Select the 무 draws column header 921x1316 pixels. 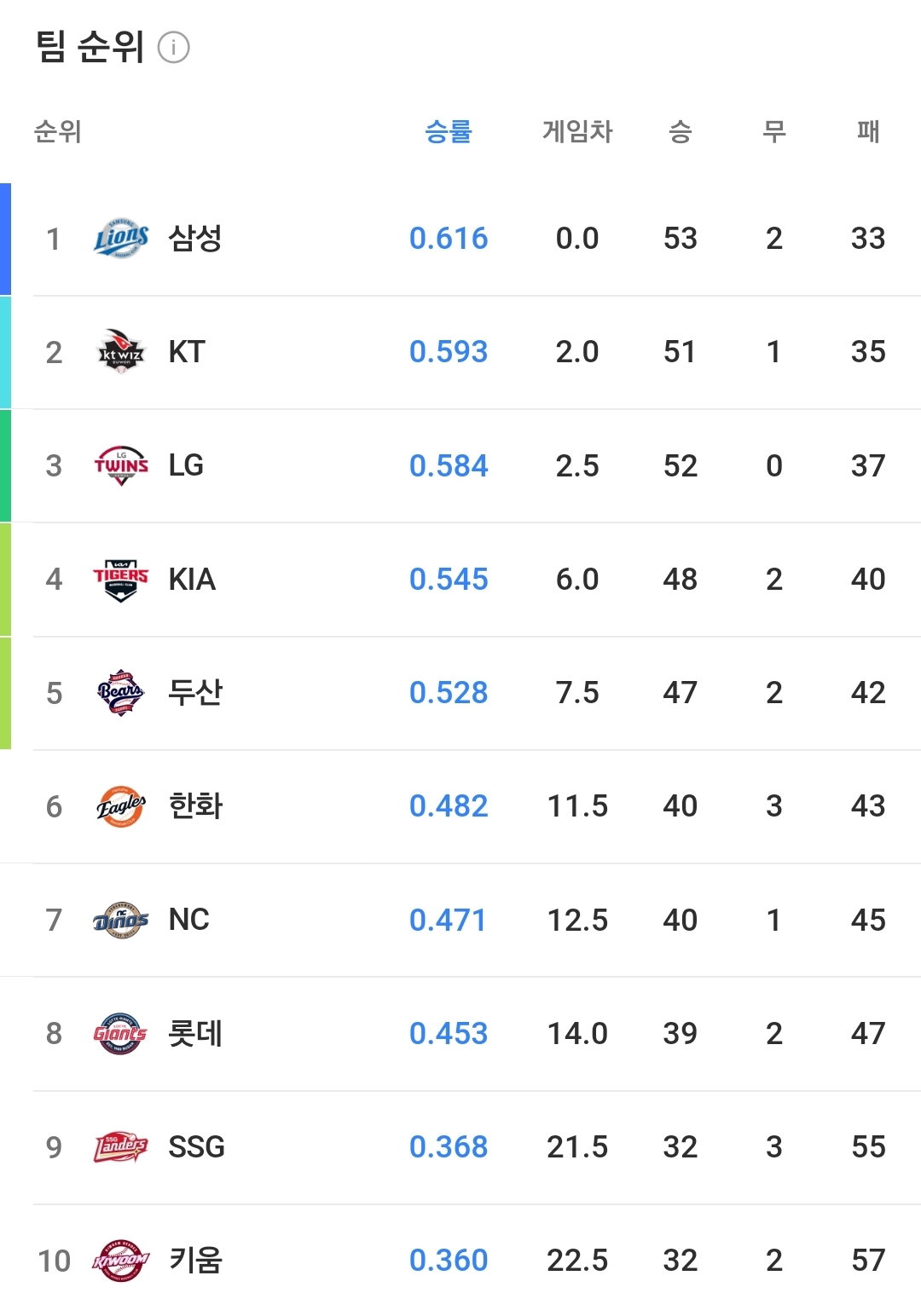point(773,131)
